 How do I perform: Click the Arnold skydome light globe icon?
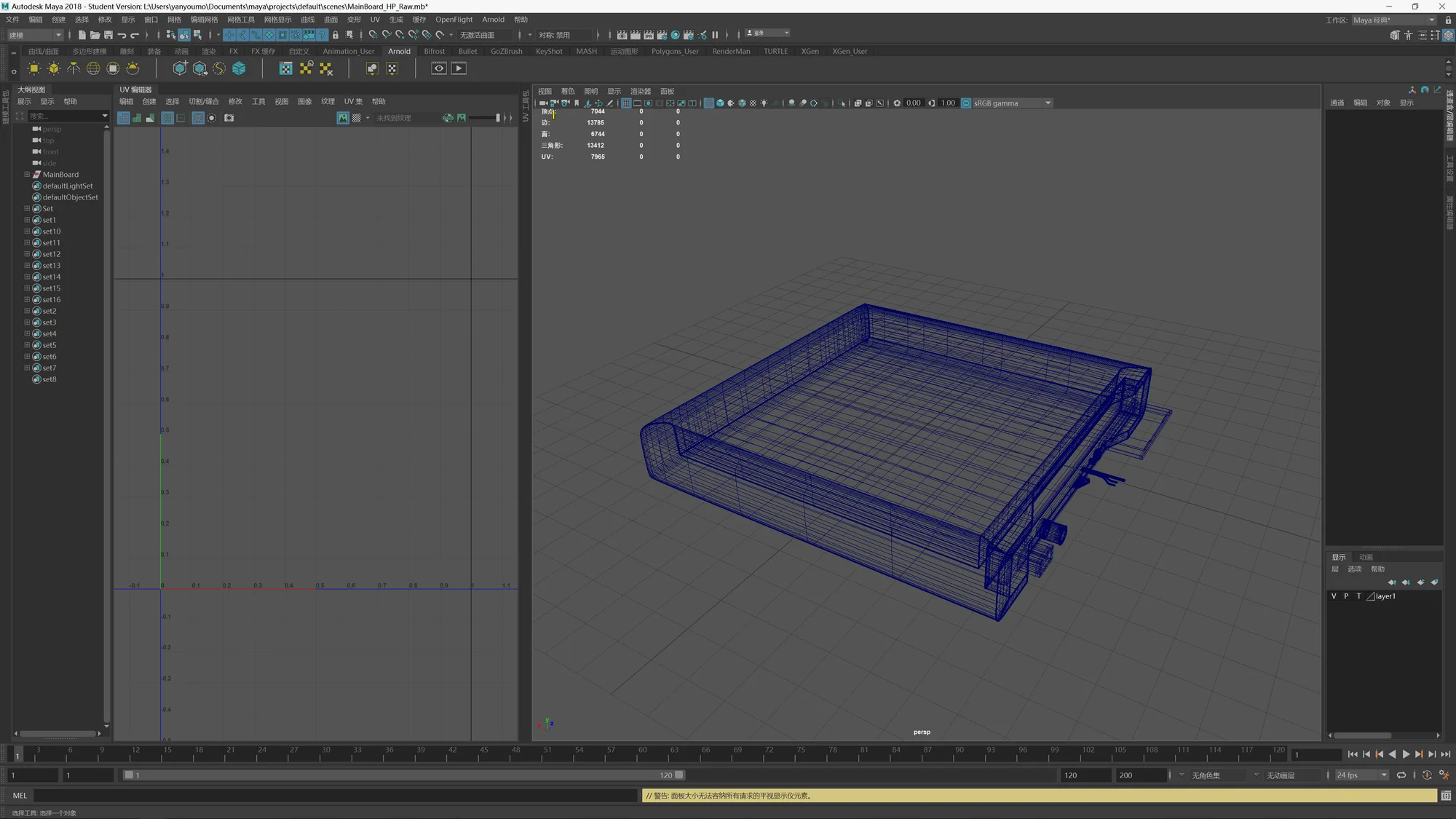(93, 68)
